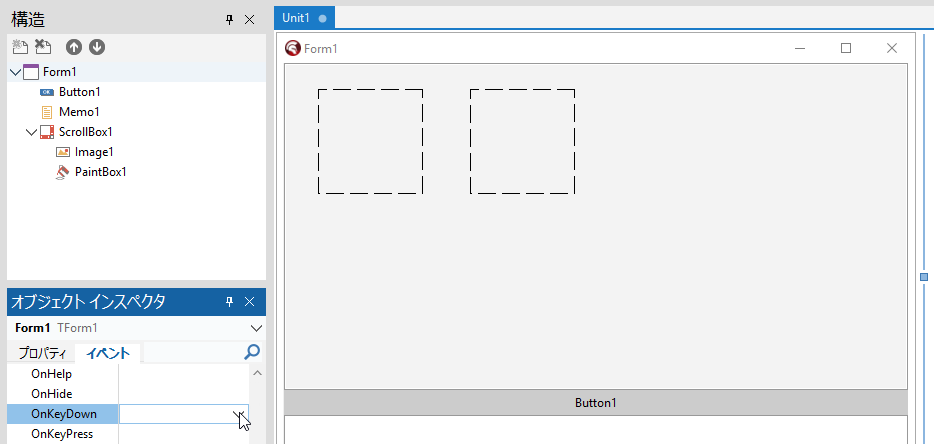Screen dimensions: 934x444
Task: Select Button1 in the structure tree
Action: (79, 92)
